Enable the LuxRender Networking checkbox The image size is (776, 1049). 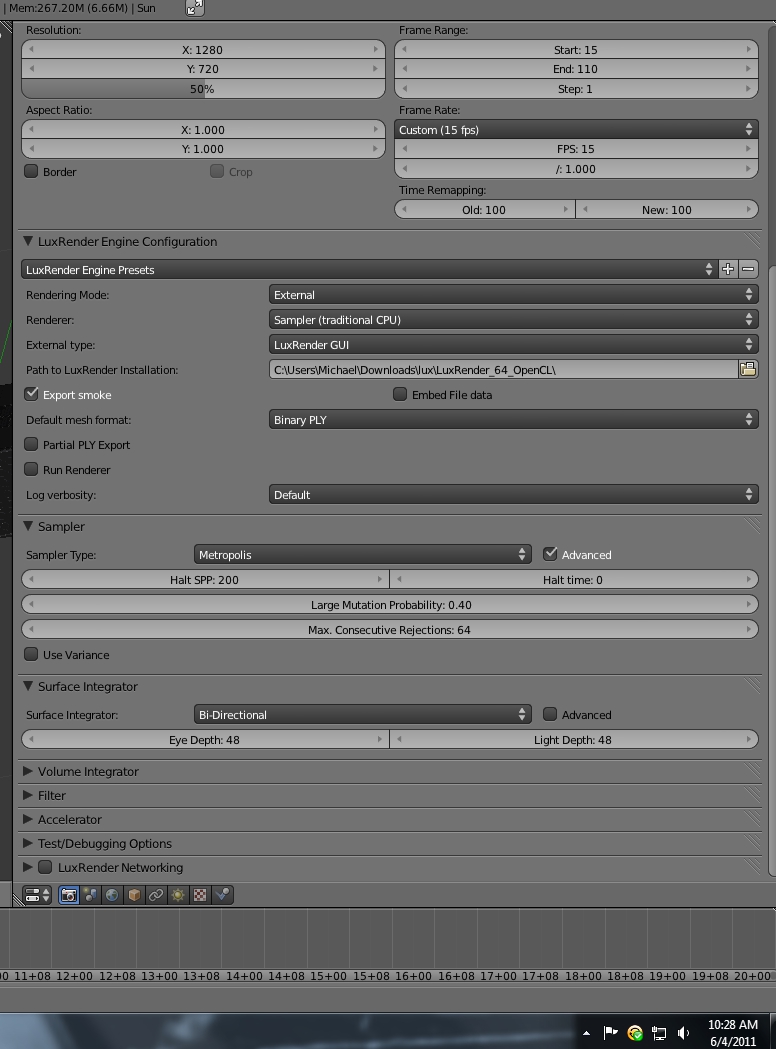point(45,867)
